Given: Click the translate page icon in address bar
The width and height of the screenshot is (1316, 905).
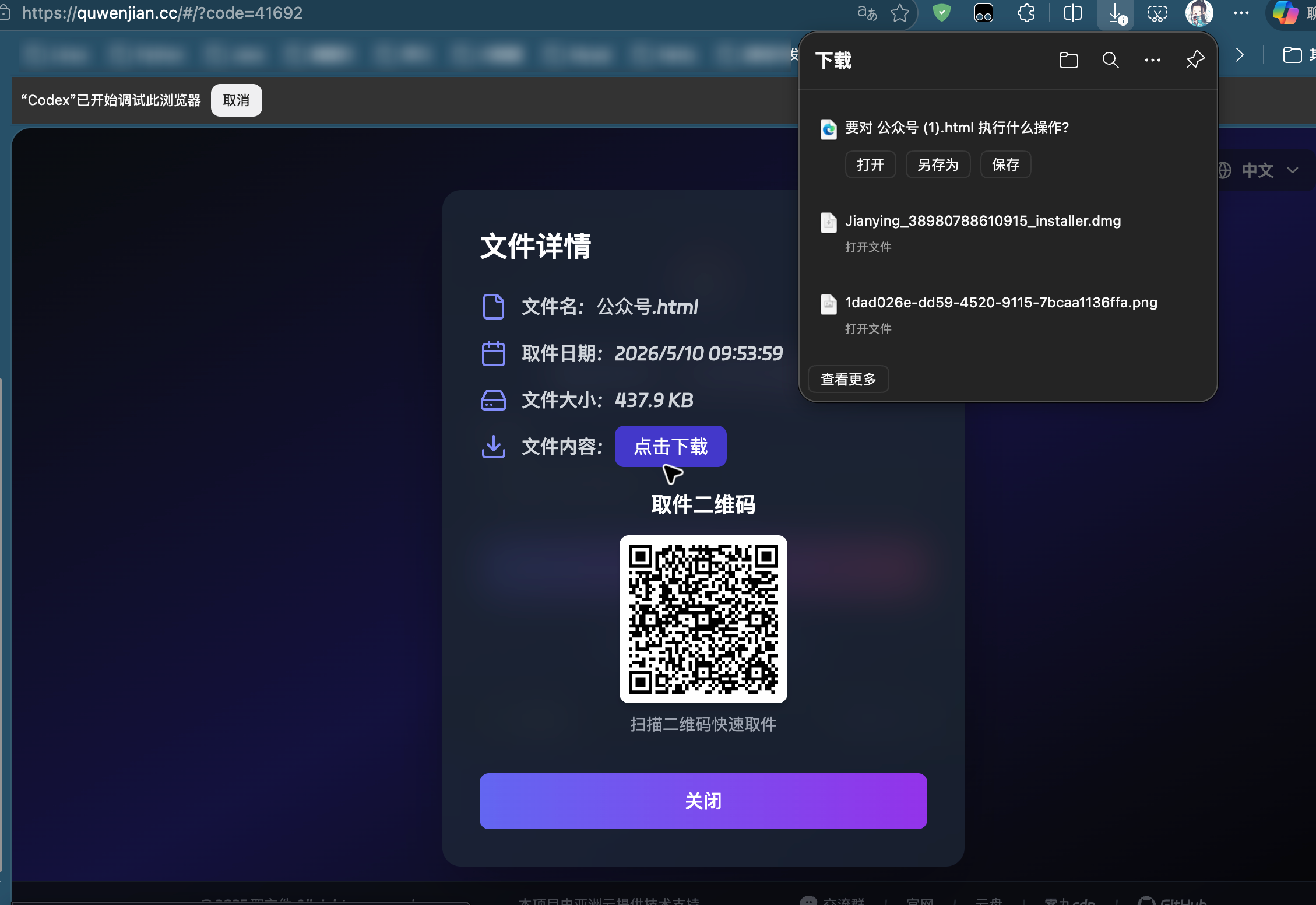Looking at the screenshot, I should 867,13.
